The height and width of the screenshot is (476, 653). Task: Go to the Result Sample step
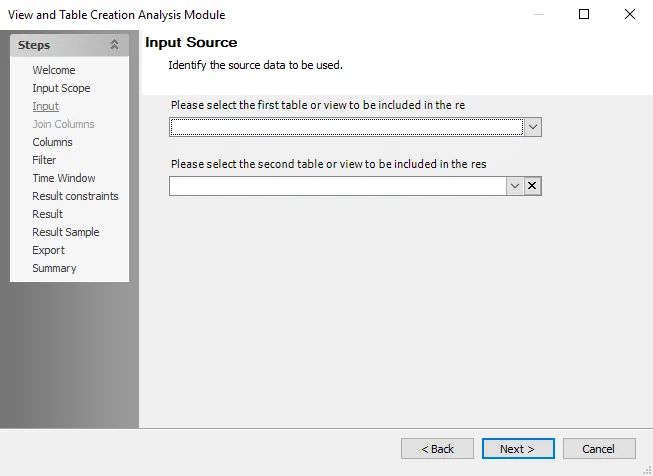[x=66, y=232]
